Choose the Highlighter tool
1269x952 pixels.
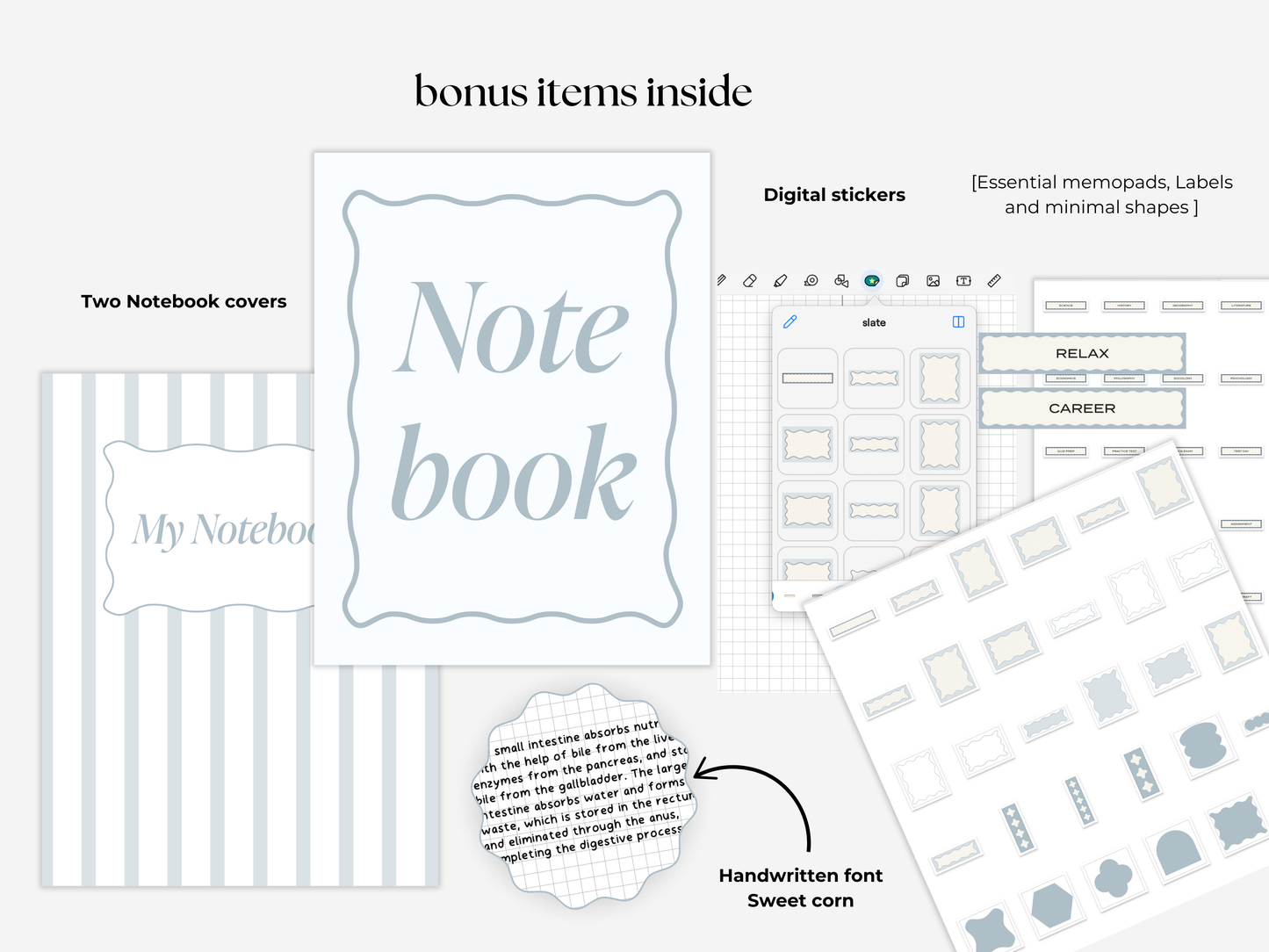click(779, 281)
